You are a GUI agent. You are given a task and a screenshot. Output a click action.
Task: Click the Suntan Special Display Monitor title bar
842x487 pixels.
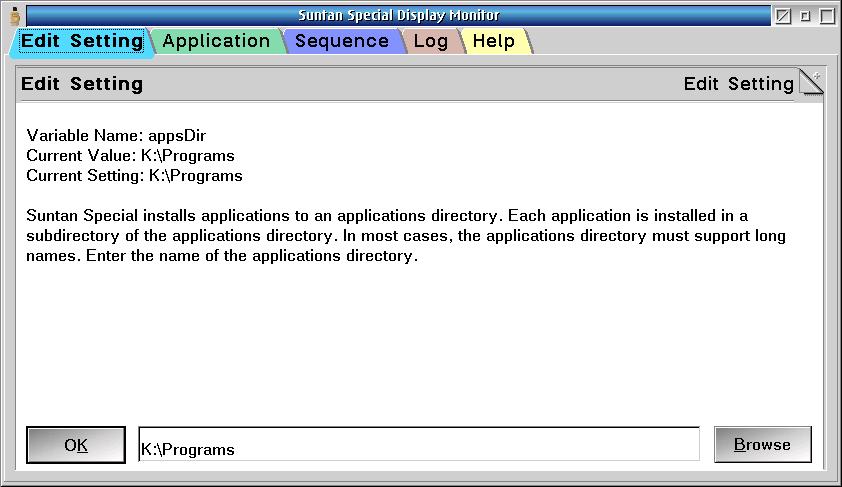(x=398, y=16)
